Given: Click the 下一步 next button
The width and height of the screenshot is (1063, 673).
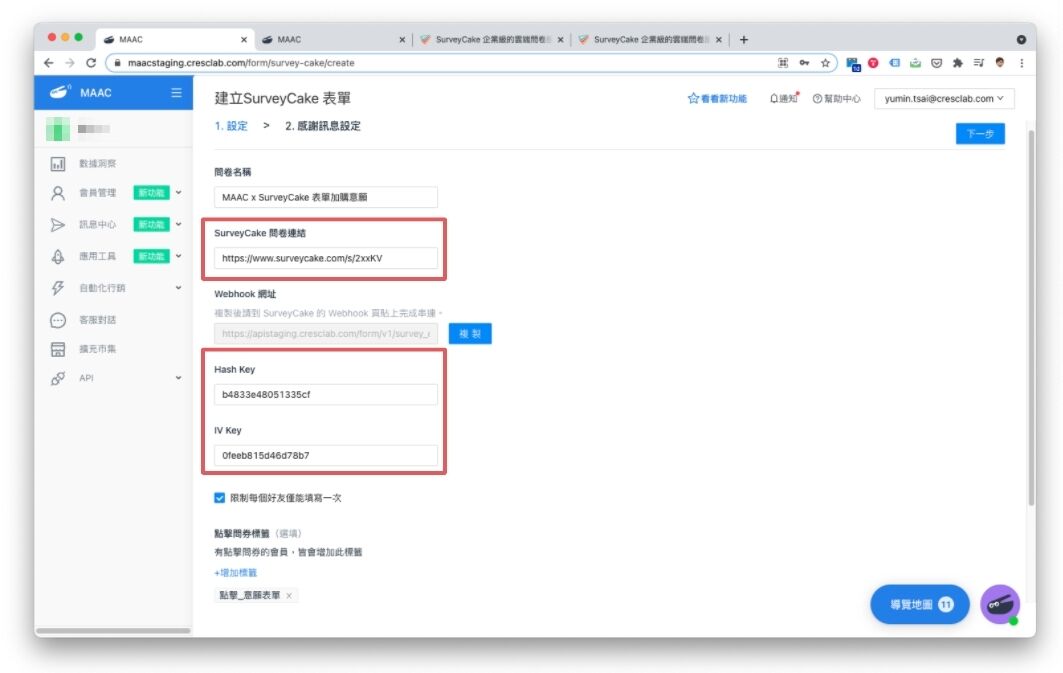Looking at the screenshot, I should click(x=980, y=134).
